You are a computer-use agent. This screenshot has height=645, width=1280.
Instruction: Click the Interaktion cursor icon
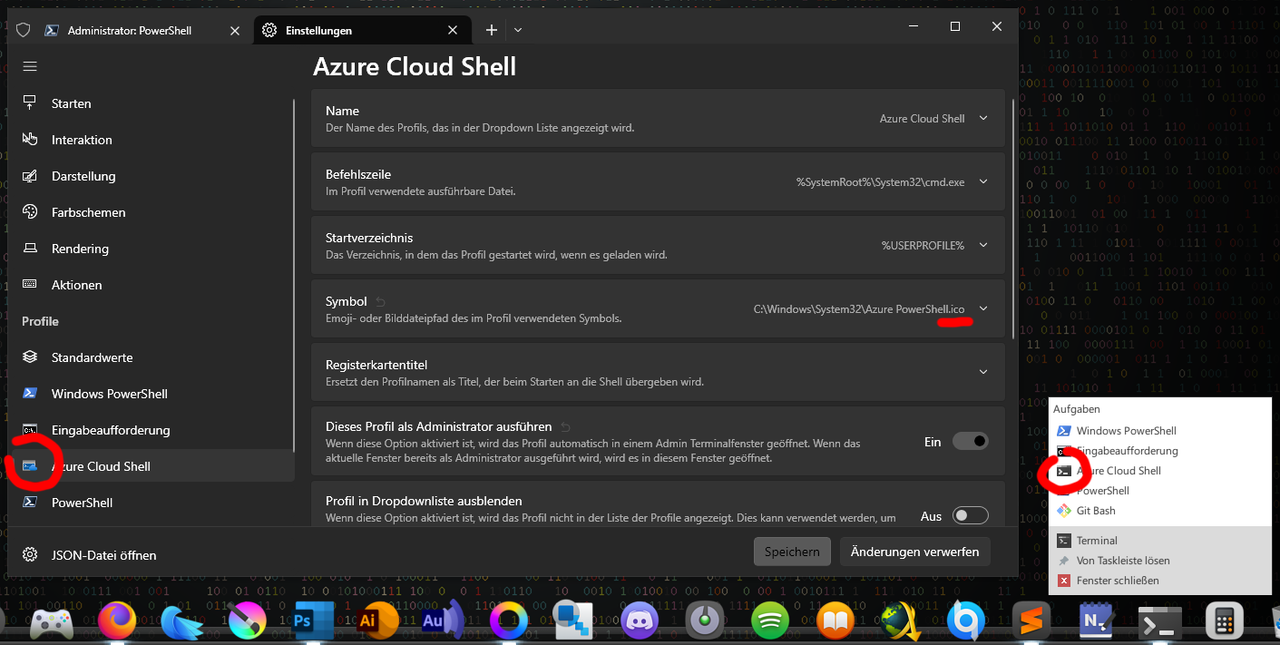click(30, 140)
